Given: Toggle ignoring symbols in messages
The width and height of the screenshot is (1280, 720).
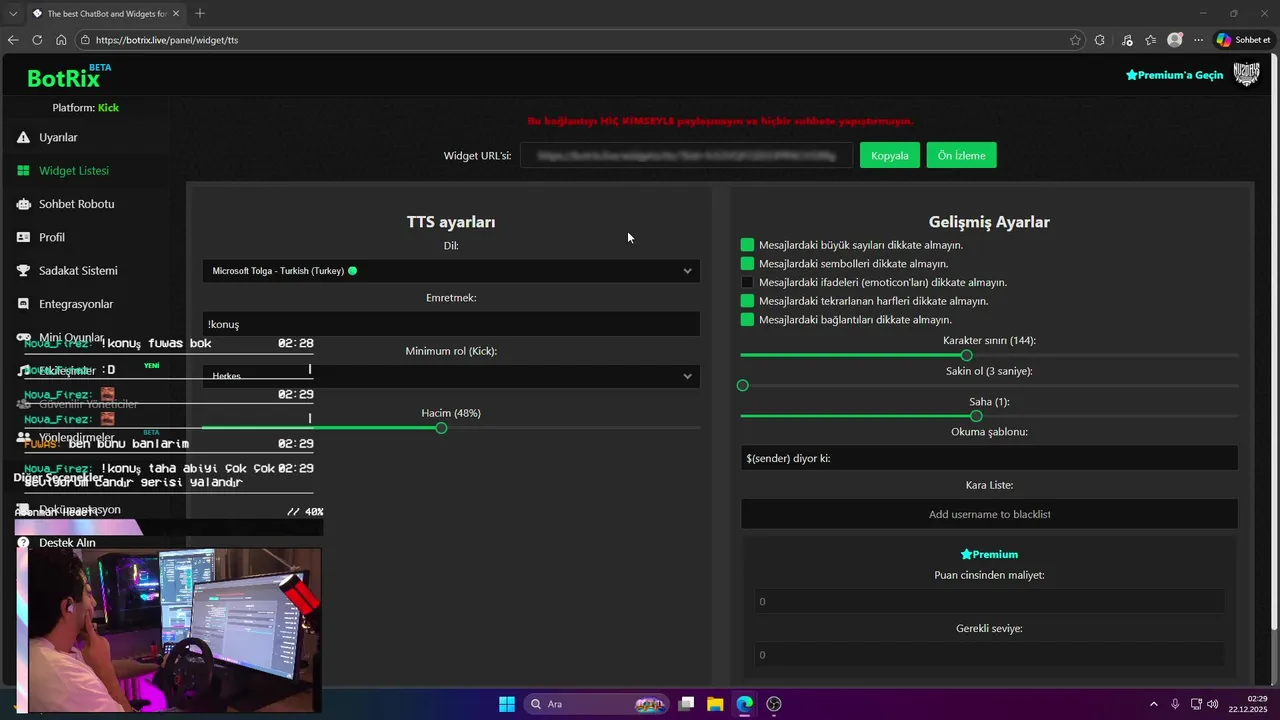Looking at the screenshot, I should [x=747, y=264].
